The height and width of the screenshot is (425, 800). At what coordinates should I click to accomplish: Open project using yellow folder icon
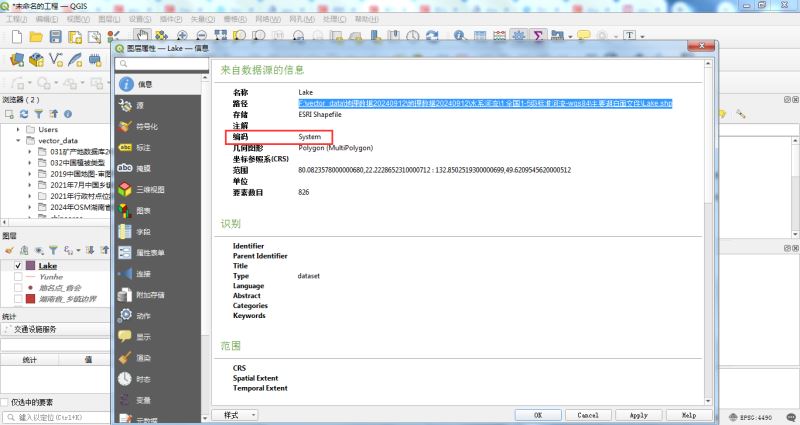coord(36,37)
